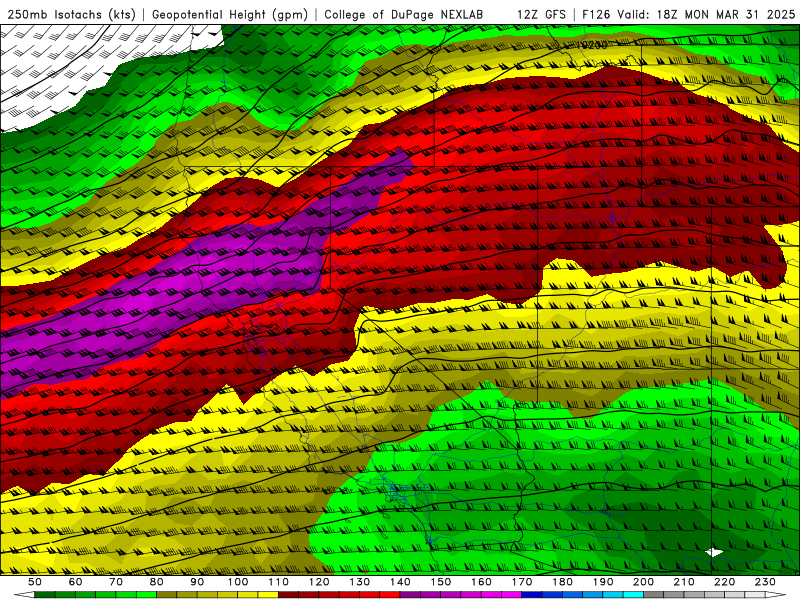This screenshot has width=800, height=600.
Task: Click the 180 legend value
Action: [562, 582]
